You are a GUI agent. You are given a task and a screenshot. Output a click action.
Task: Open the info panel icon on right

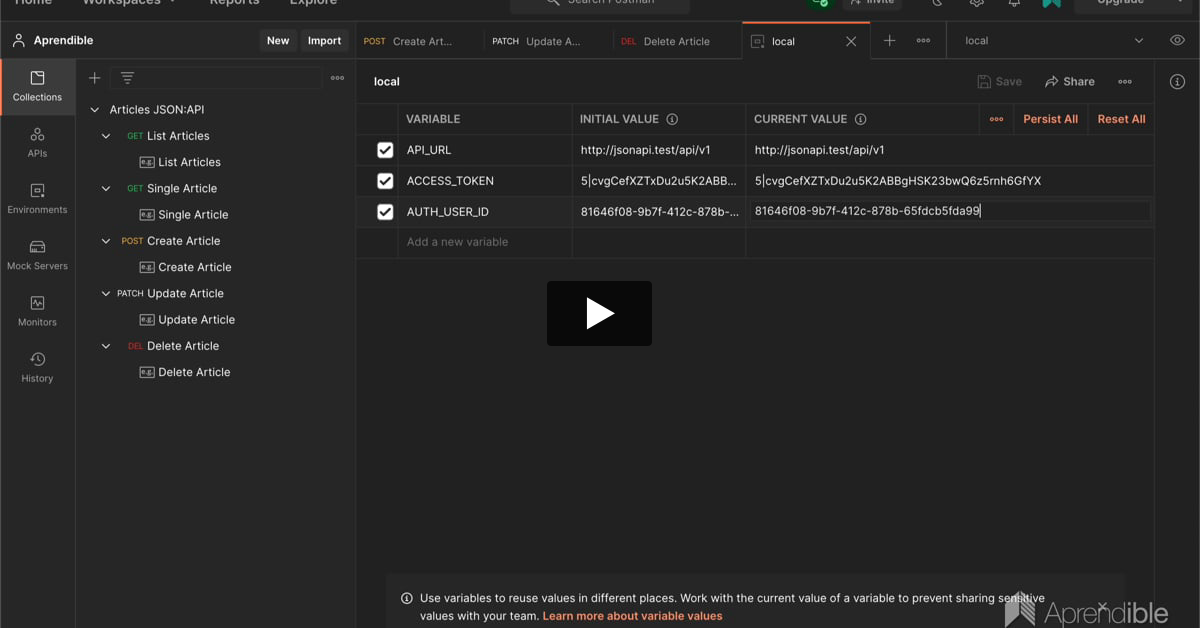click(x=1177, y=82)
